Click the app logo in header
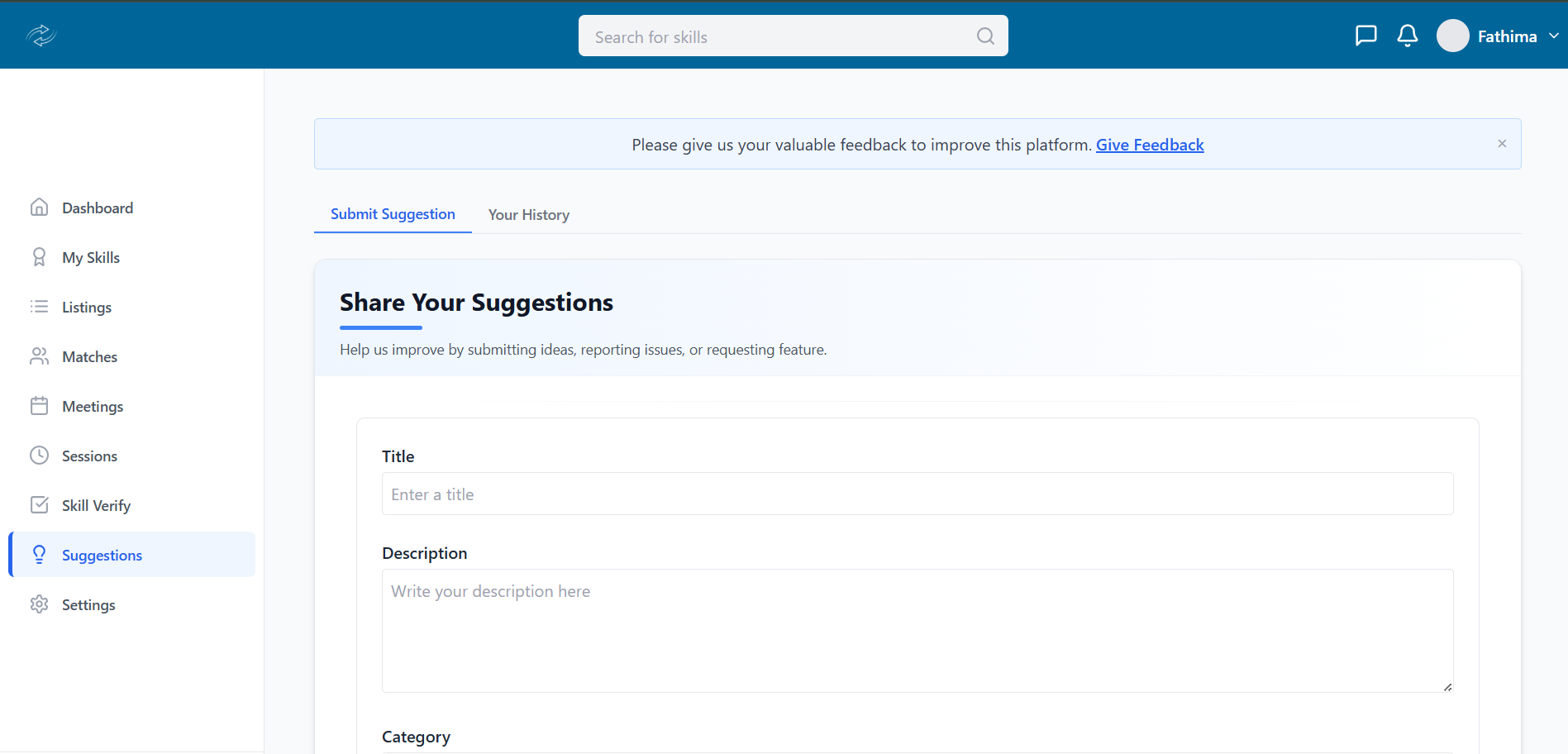This screenshot has height=754, width=1568. (41, 36)
